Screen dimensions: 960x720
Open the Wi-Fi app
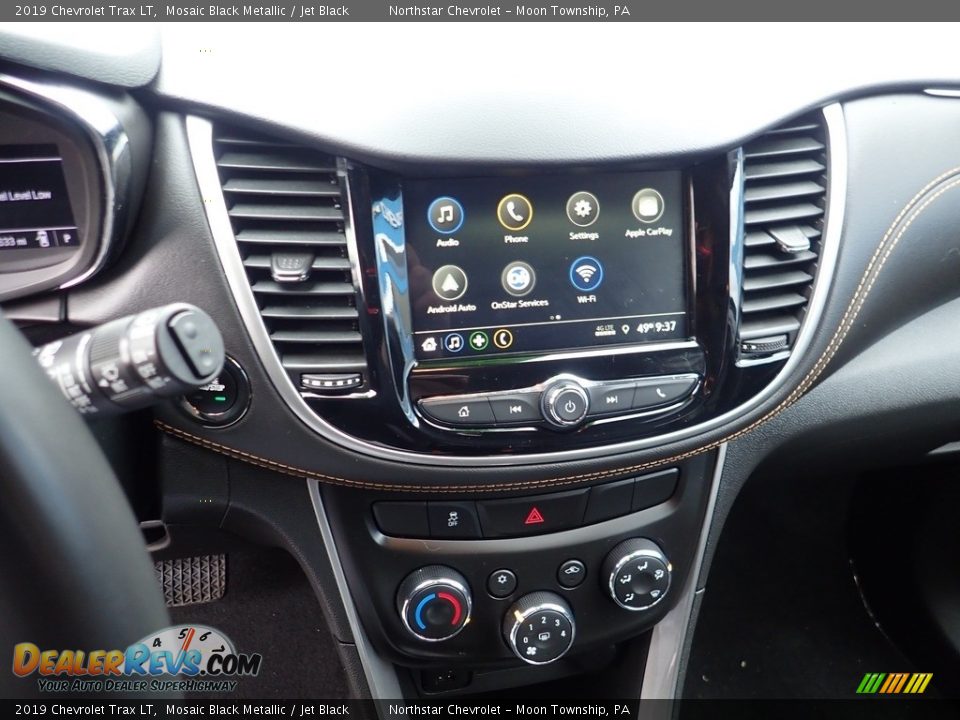(586, 274)
